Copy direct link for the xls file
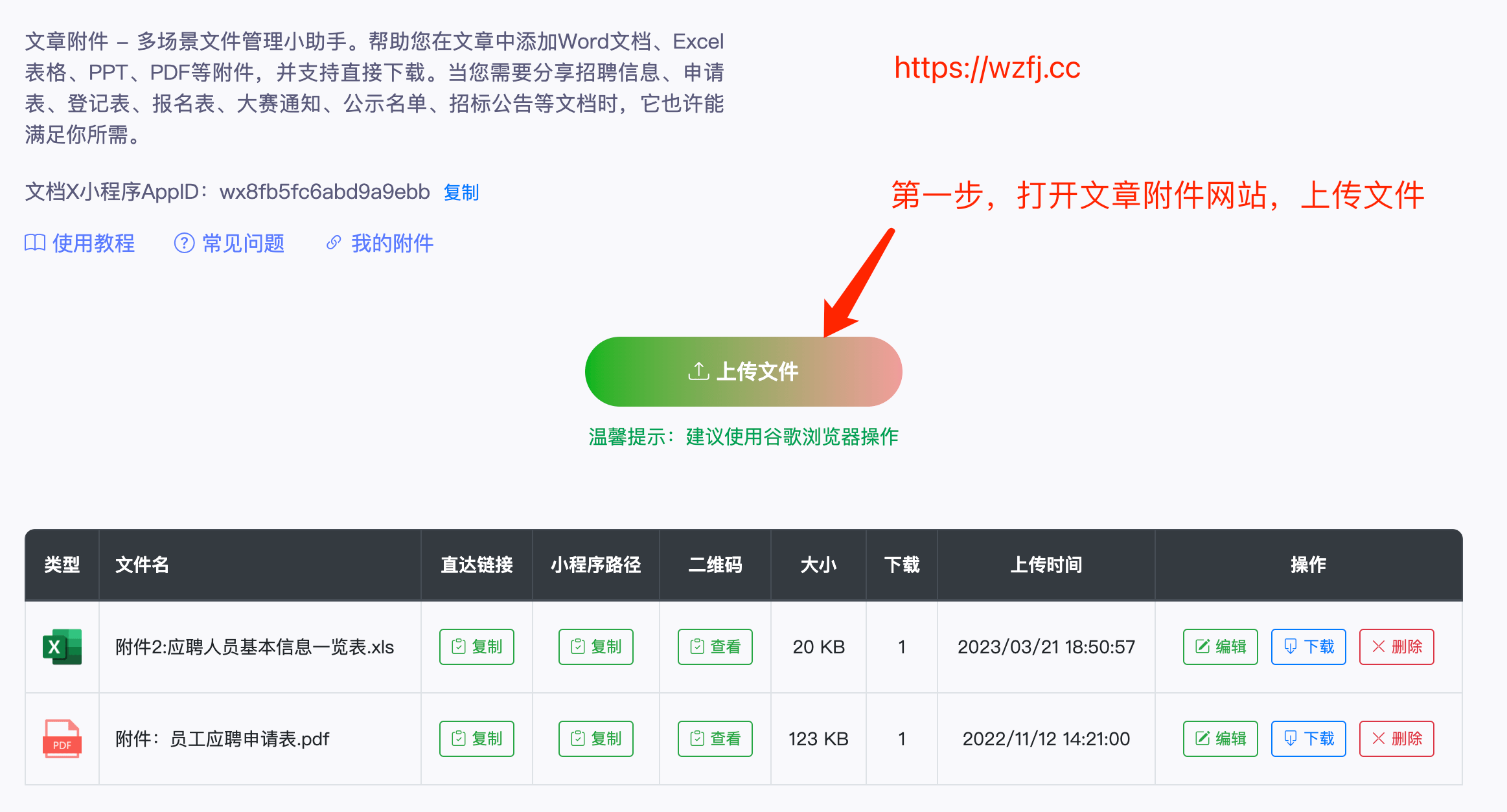1507x812 pixels. tap(477, 647)
